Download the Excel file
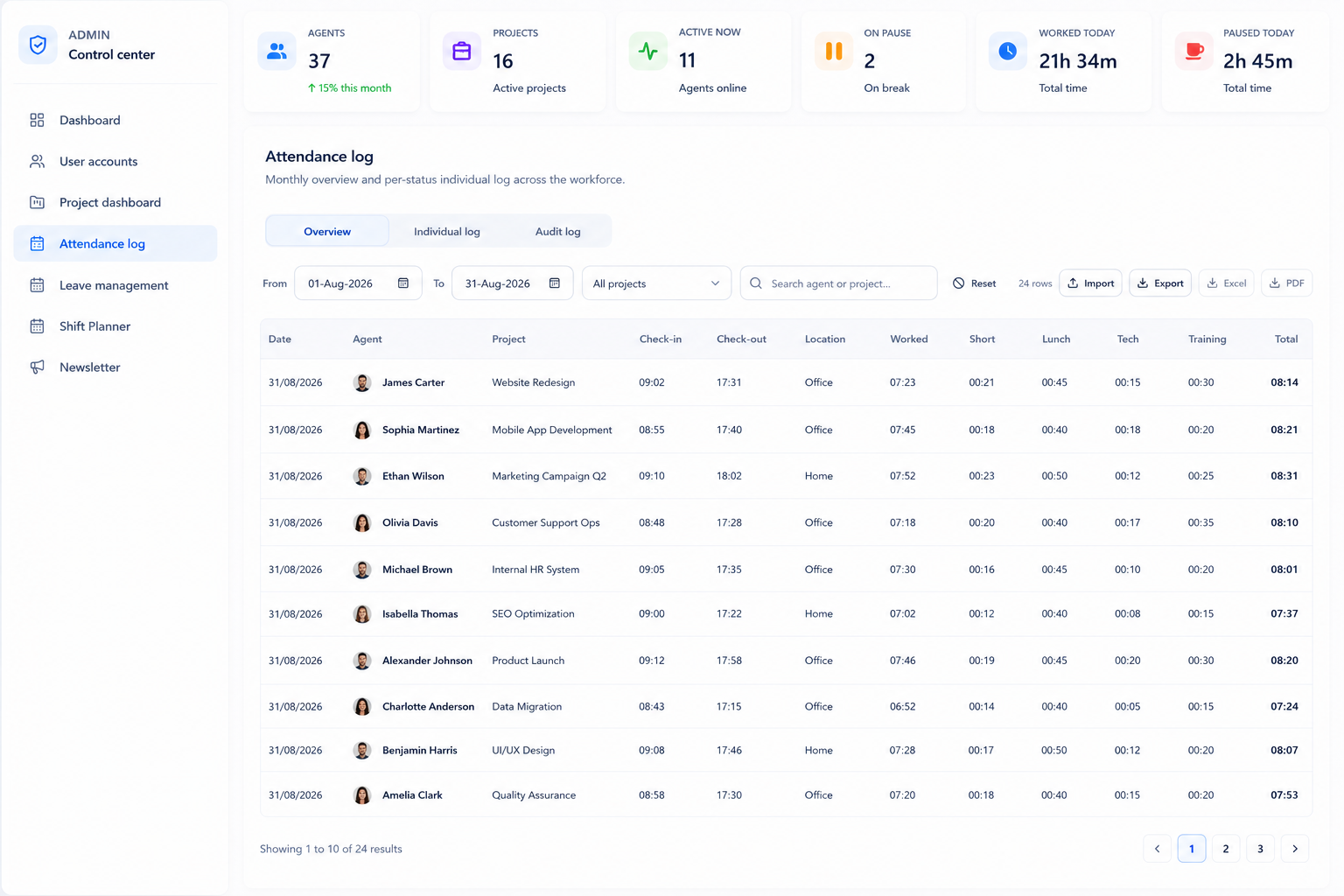This screenshot has width=1344, height=896. (1226, 283)
